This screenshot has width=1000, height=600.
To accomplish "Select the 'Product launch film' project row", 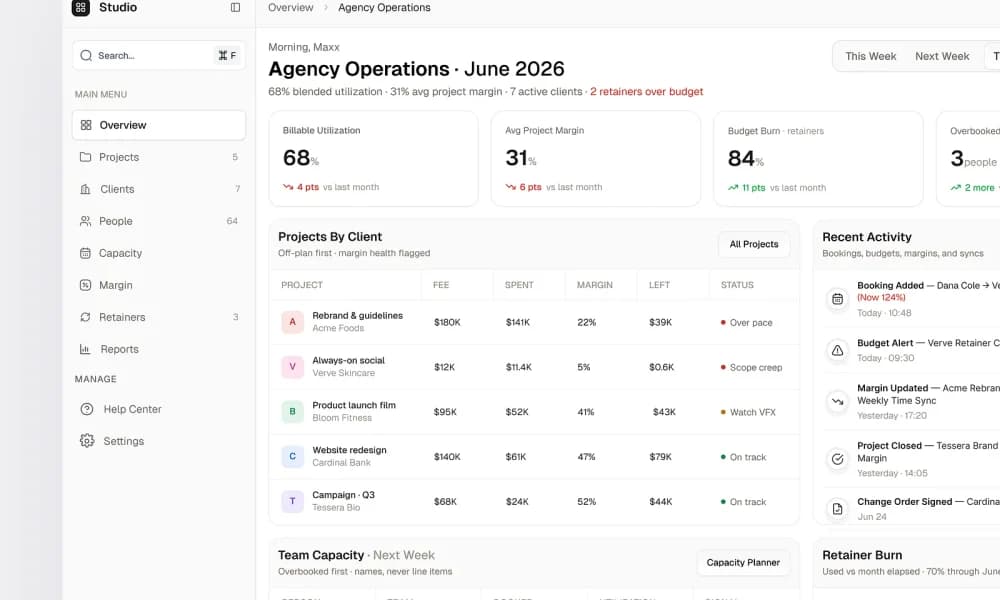I will 534,411.
